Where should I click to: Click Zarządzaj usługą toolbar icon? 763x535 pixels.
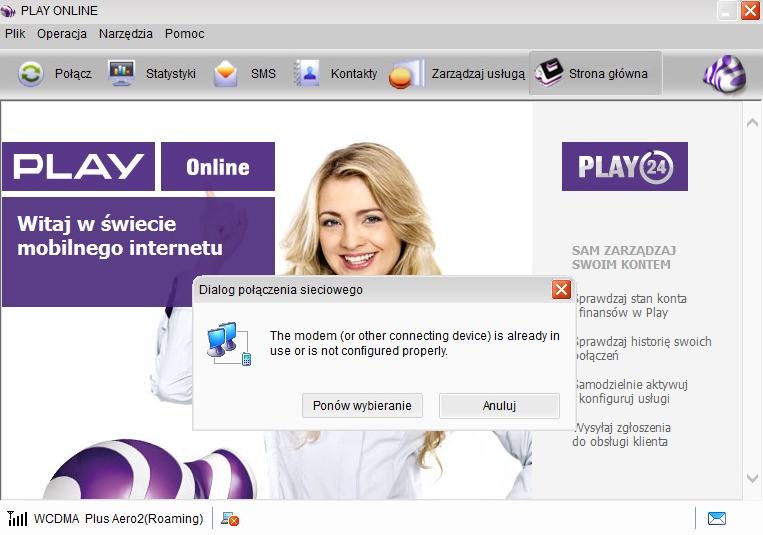[402, 74]
